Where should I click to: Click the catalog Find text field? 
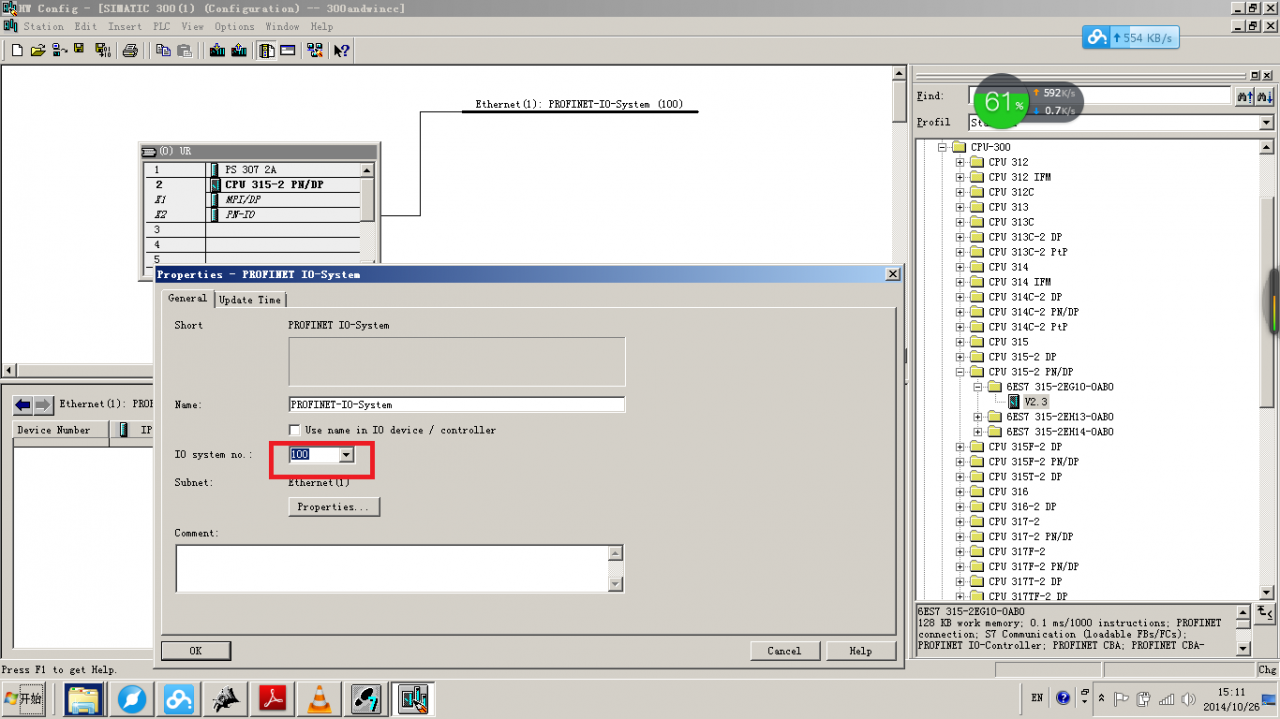pyautogui.click(x=1099, y=96)
